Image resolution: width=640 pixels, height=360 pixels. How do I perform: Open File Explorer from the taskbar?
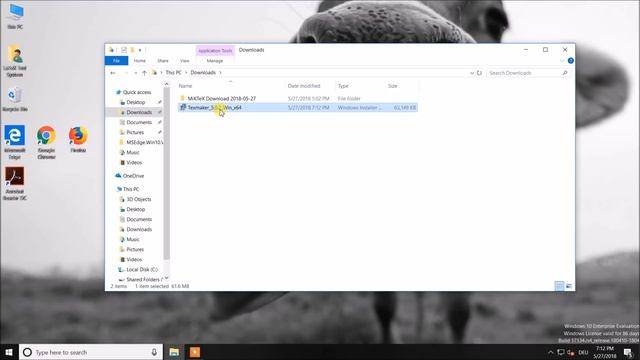point(174,352)
